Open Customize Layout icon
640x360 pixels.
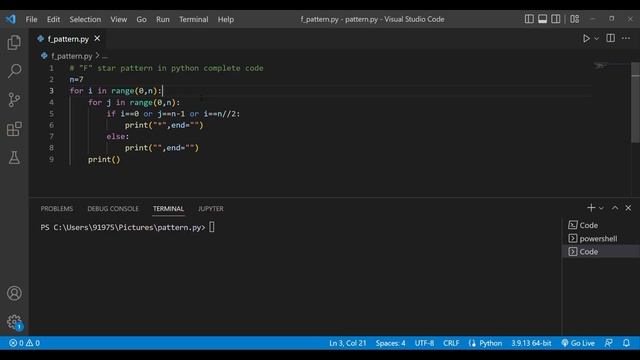pos(575,19)
